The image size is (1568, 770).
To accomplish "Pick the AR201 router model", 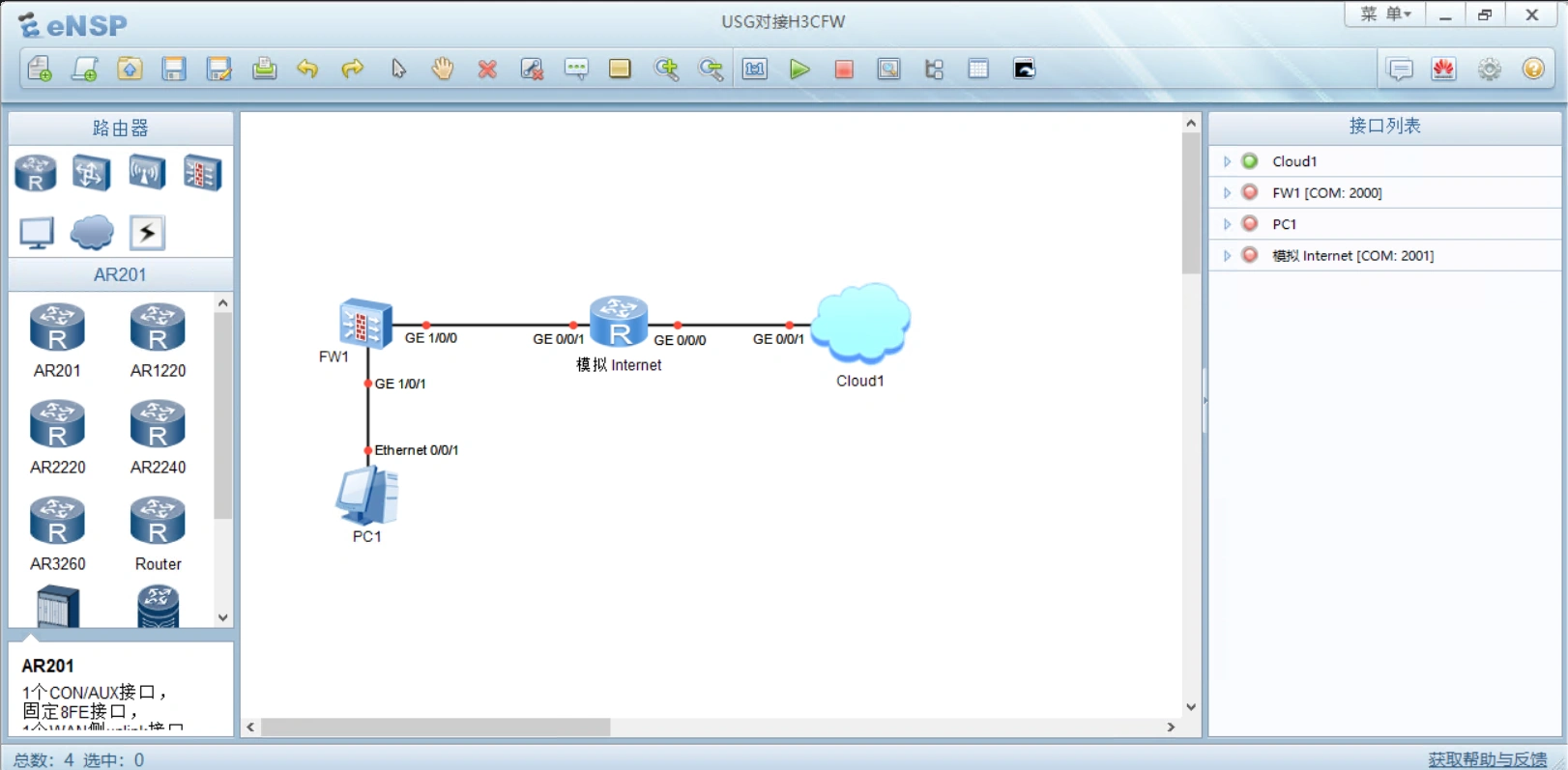I will 57,340.
